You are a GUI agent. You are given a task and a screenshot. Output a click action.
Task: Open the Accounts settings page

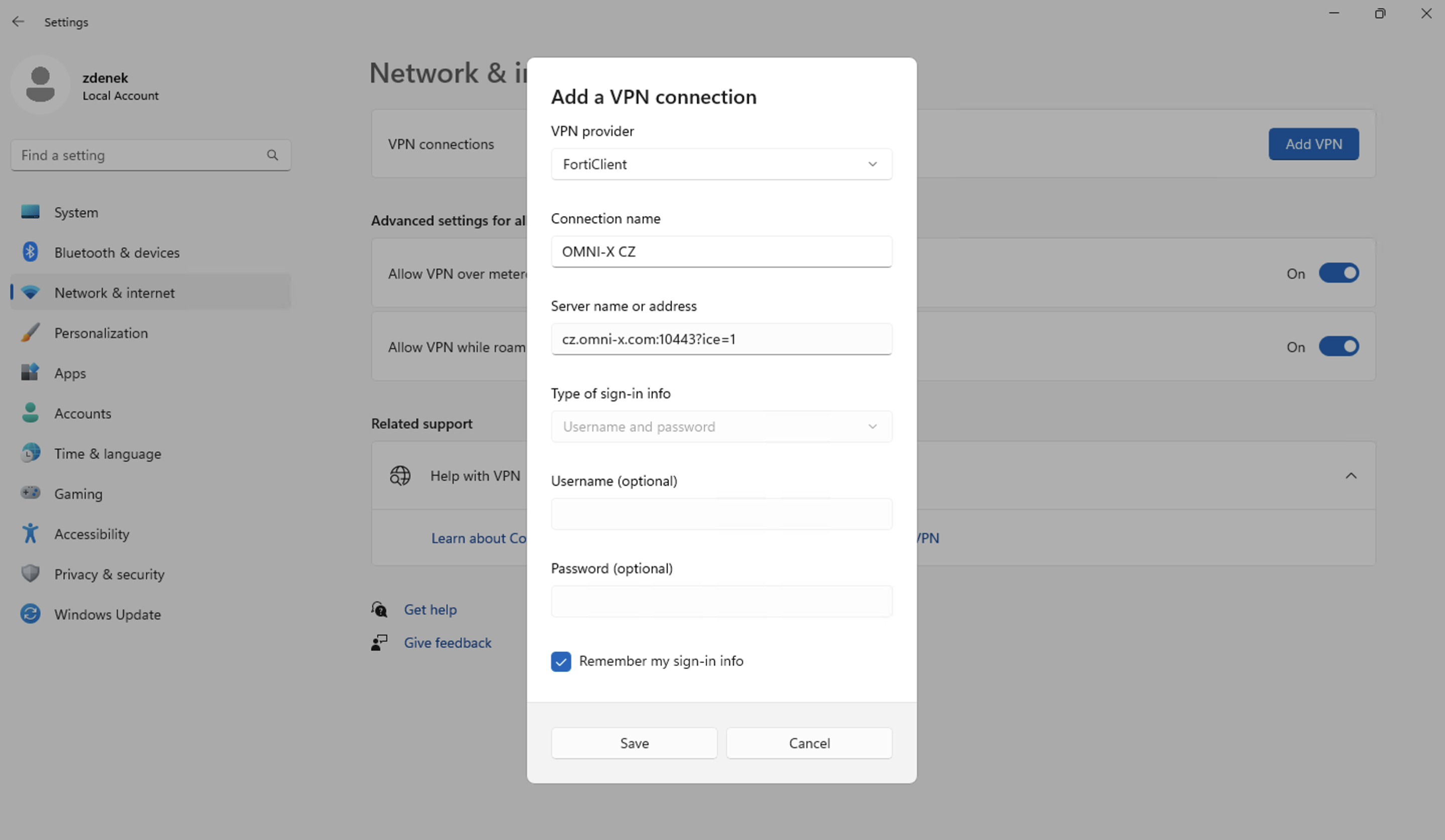click(82, 413)
